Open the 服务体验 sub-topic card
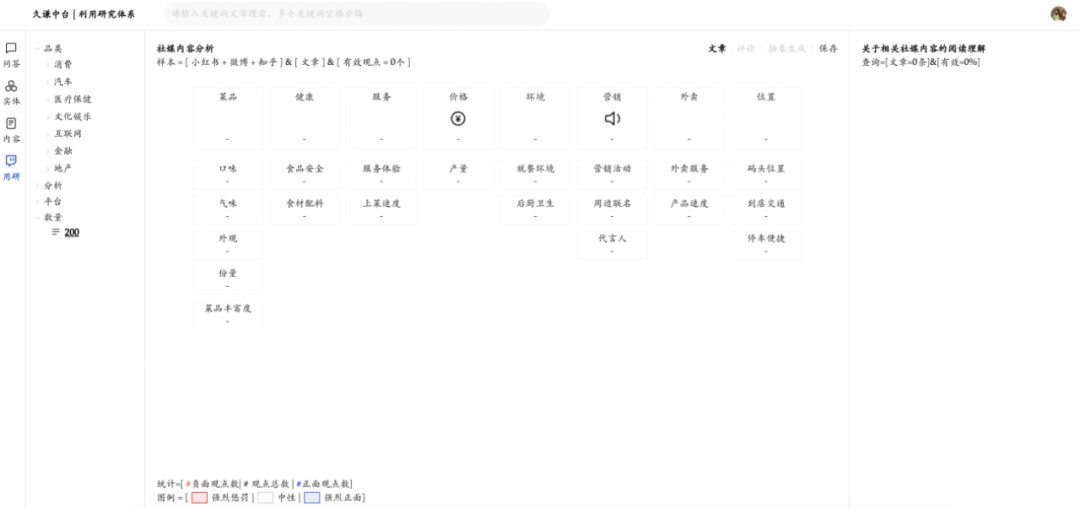1080x509 pixels. point(382,174)
